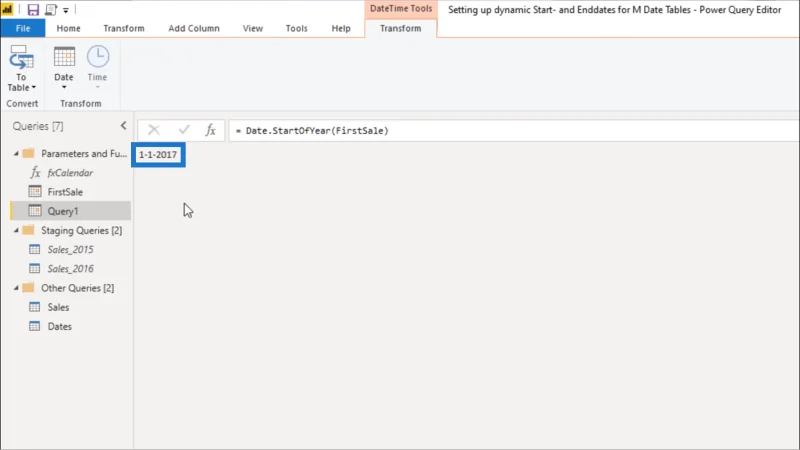Open the Quick Access Toolbar dropdown arrow
Image resolution: width=800 pixels, height=450 pixels.
[x=66, y=10]
